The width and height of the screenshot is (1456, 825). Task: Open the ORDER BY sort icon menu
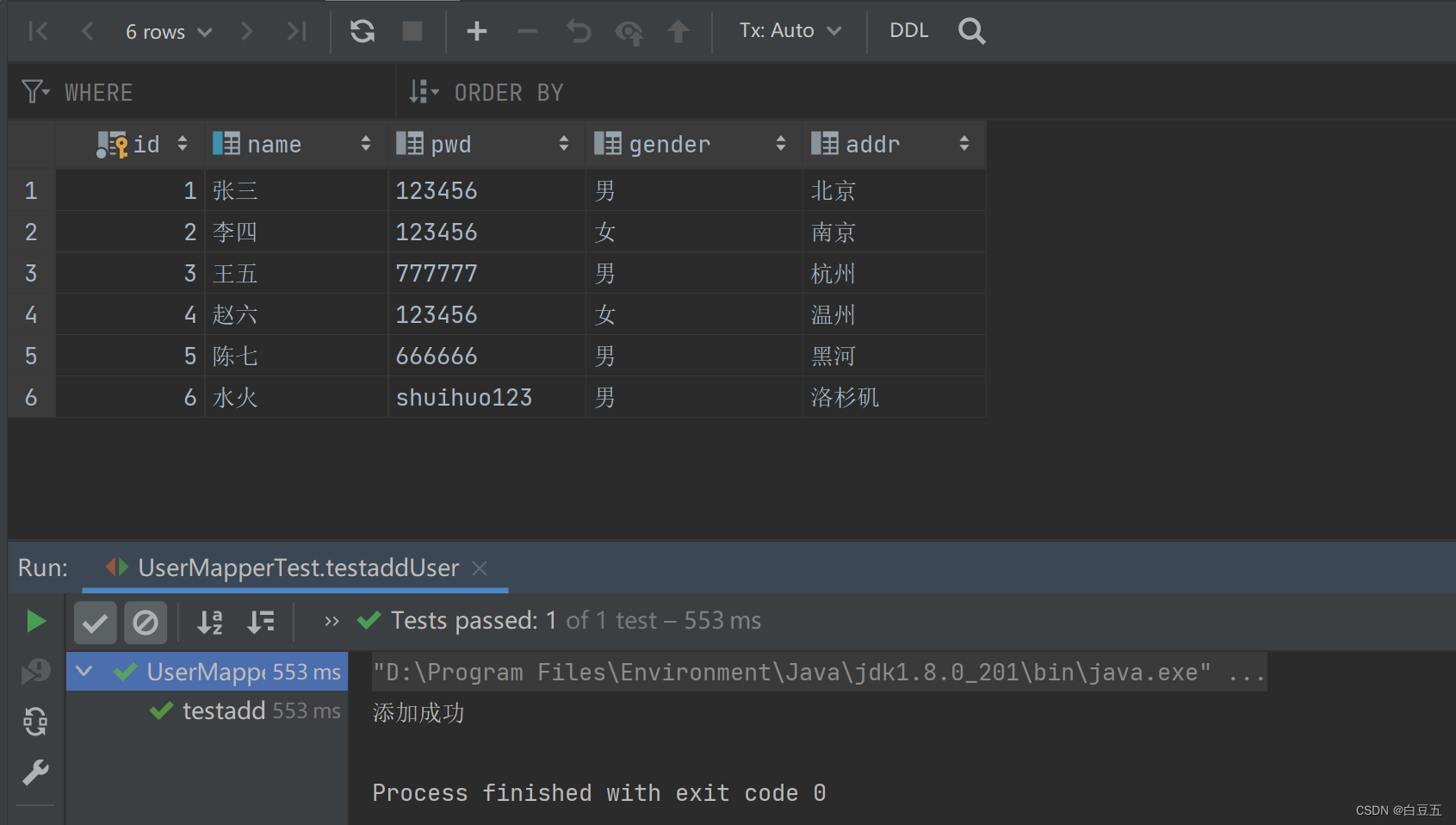[424, 91]
